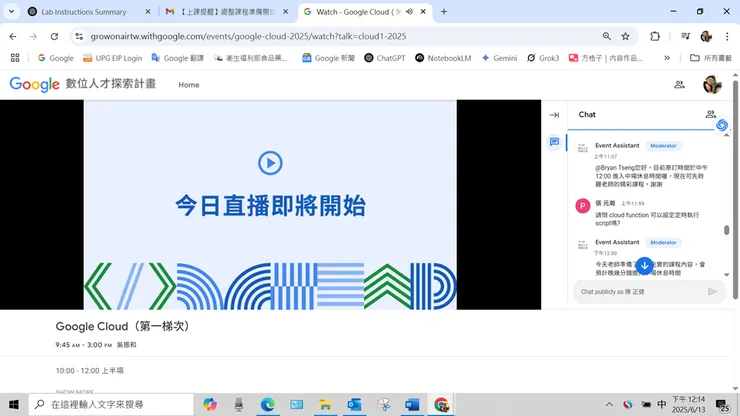
Task: Switch to the Gmail 上課提醒 tab
Action: (x=227, y=12)
